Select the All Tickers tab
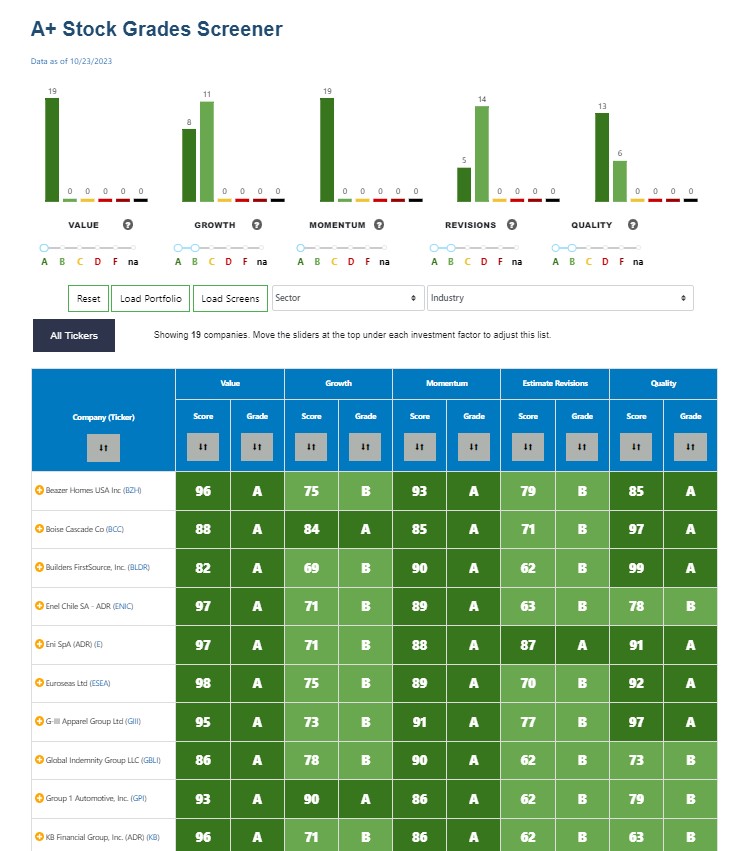The image size is (733, 851). (x=74, y=335)
